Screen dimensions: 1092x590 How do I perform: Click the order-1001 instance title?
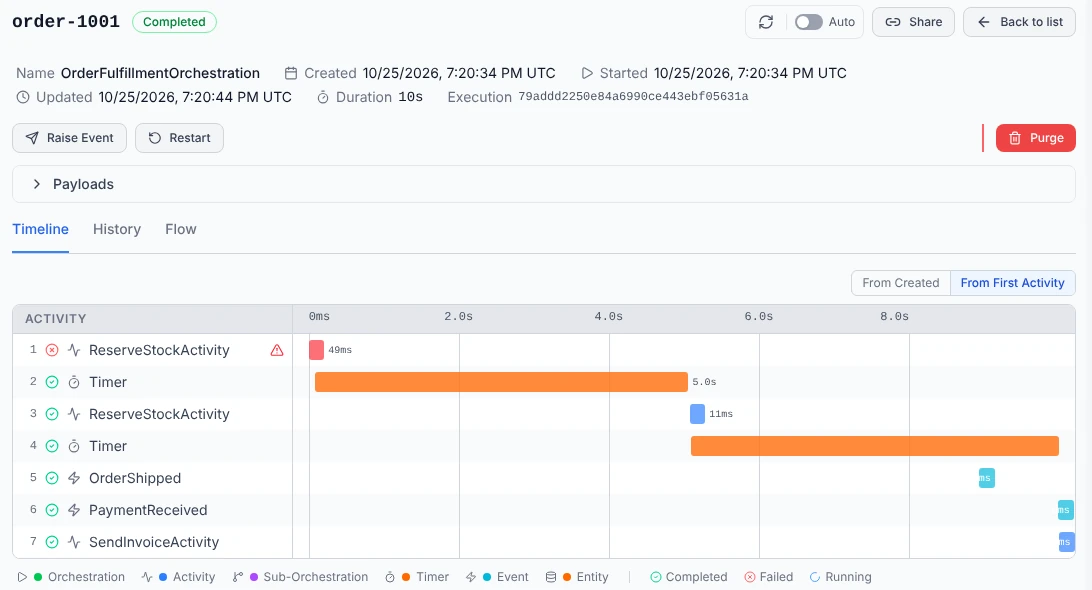tap(66, 22)
